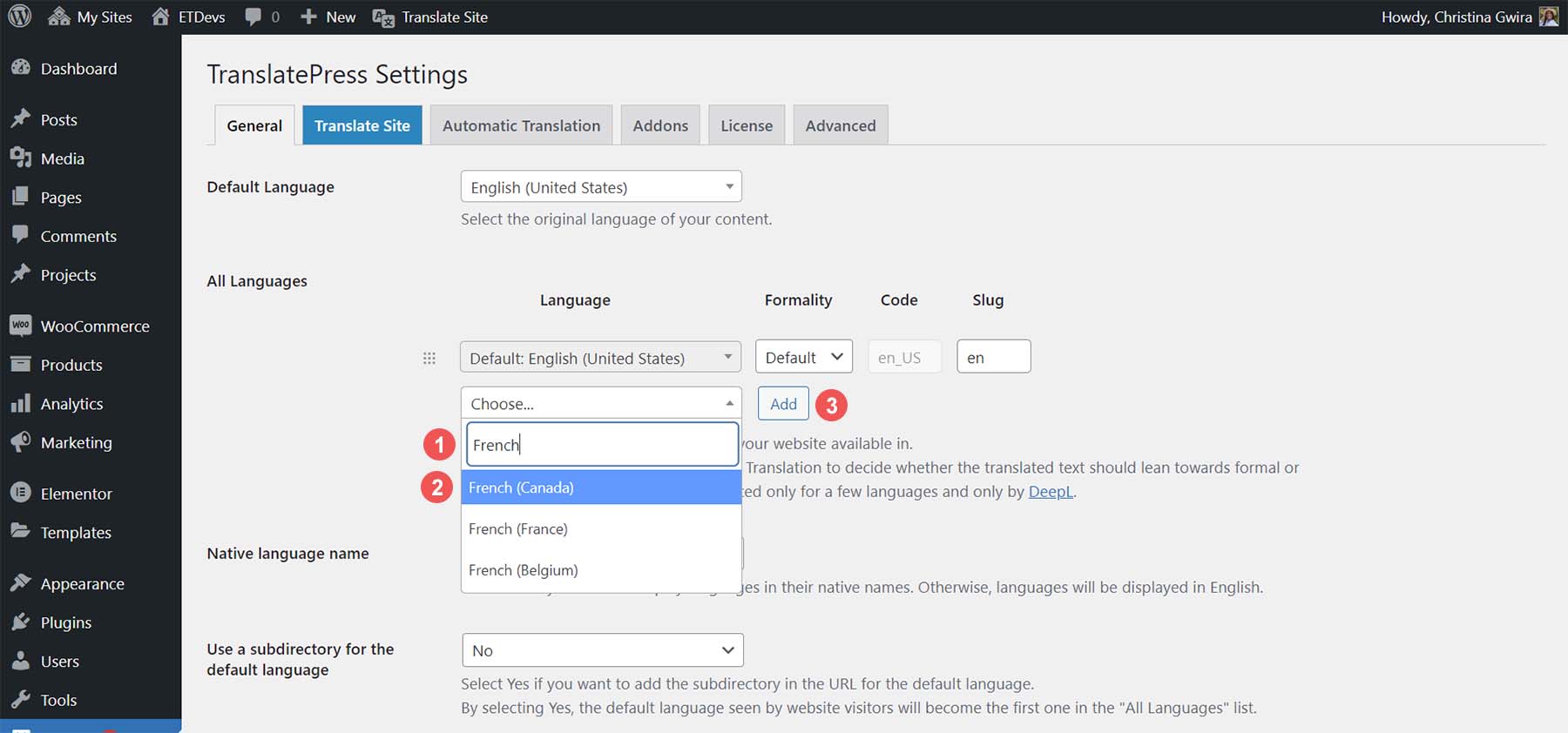Screen dimensions: 1568x733
Task: Click ETDevs site name link
Action: pyautogui.click(x=201, y=17)
